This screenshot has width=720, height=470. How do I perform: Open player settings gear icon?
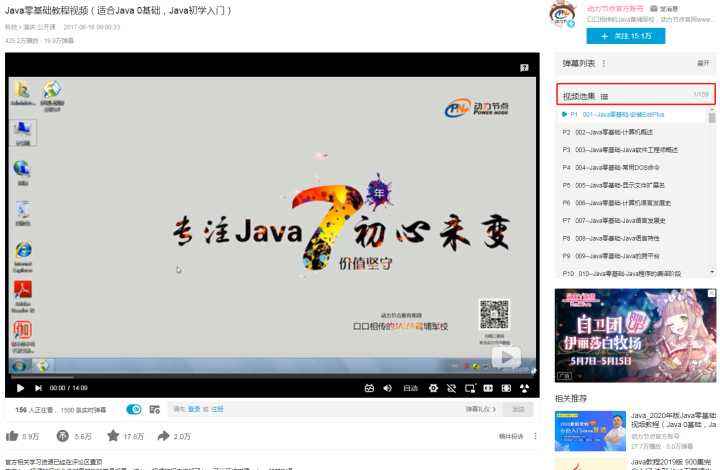point(433,388)
